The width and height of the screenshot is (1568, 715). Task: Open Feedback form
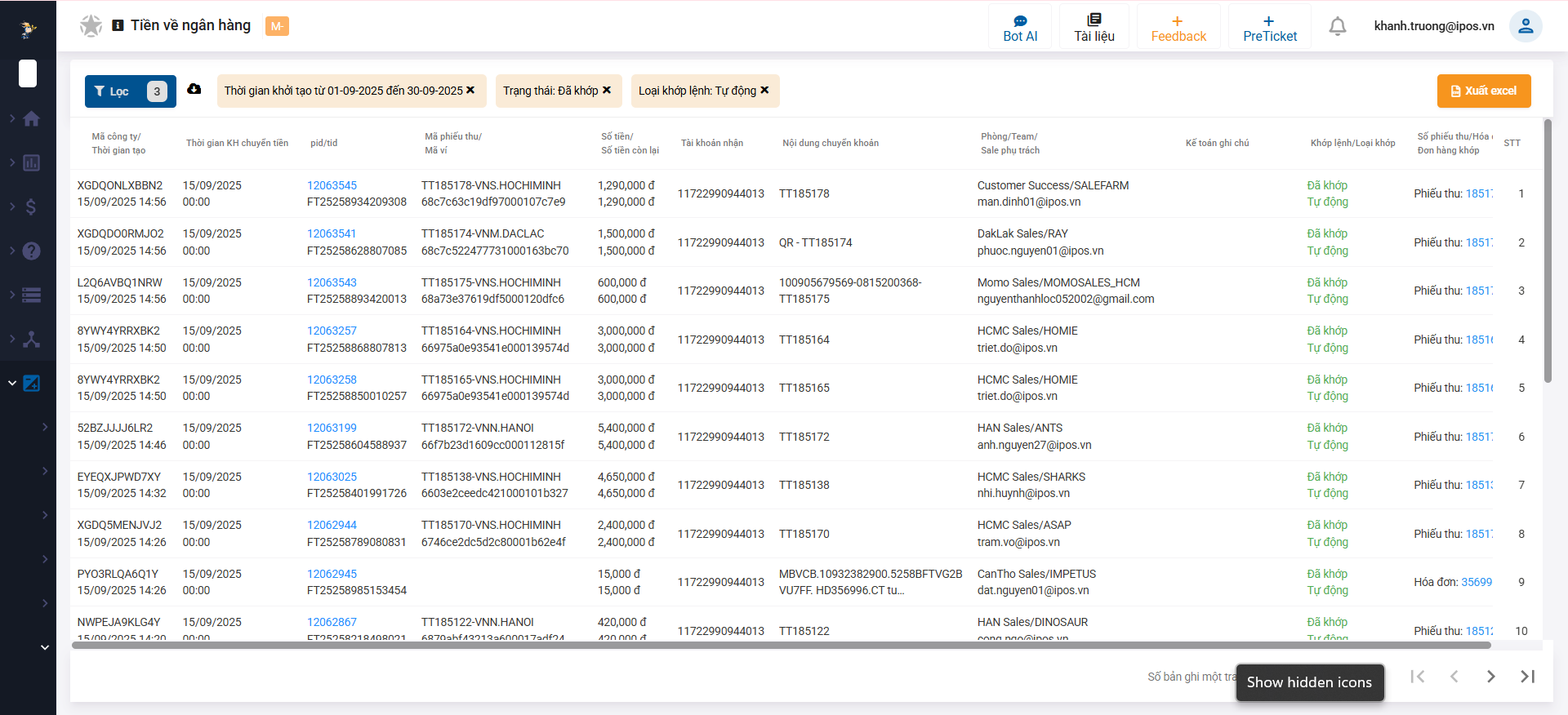[x=1178, y=29]
